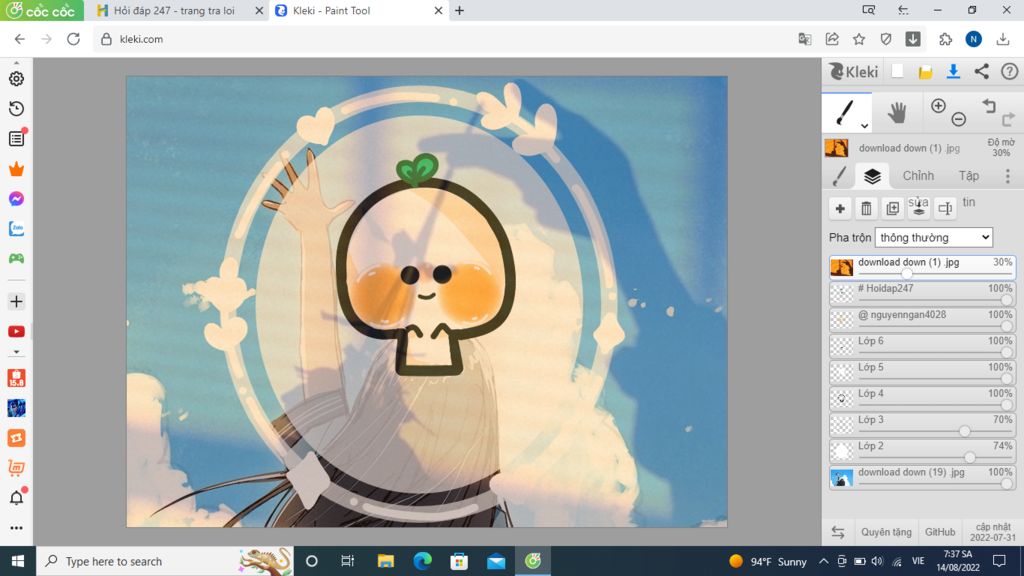Select the Lớp 6 layer
The width and height of the screenshot is (1024, 576).
click(922, 345)
